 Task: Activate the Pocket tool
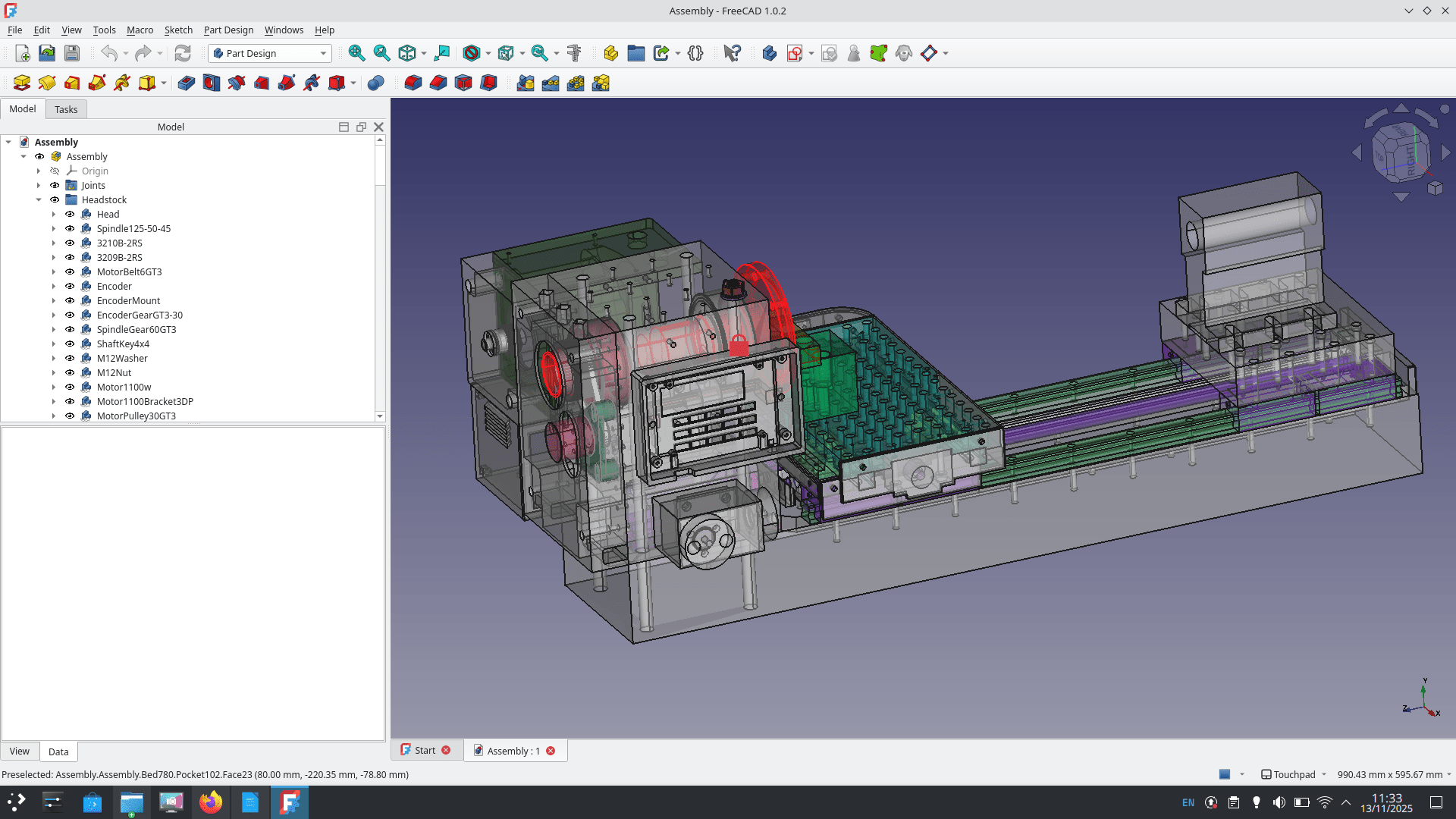[x=187, y=83]
